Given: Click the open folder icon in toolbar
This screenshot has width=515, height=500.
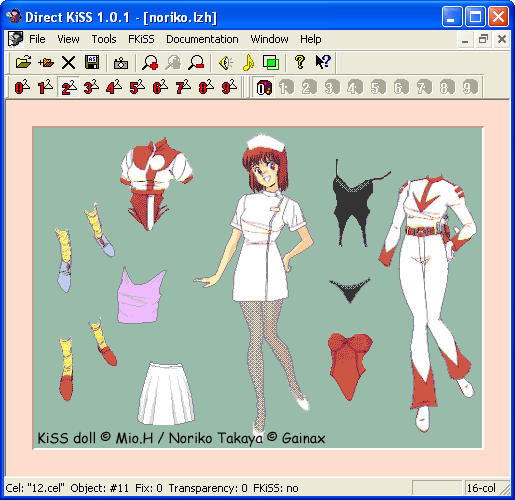Looking at the screenshot, I should pos(23,62).
